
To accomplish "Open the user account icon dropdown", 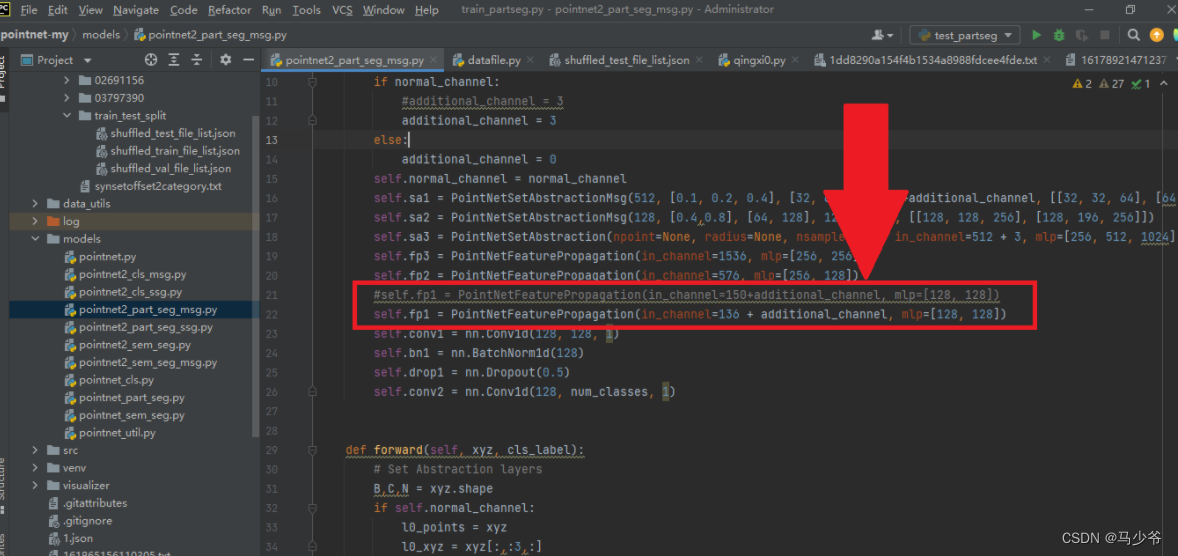I will coord(882,35).
